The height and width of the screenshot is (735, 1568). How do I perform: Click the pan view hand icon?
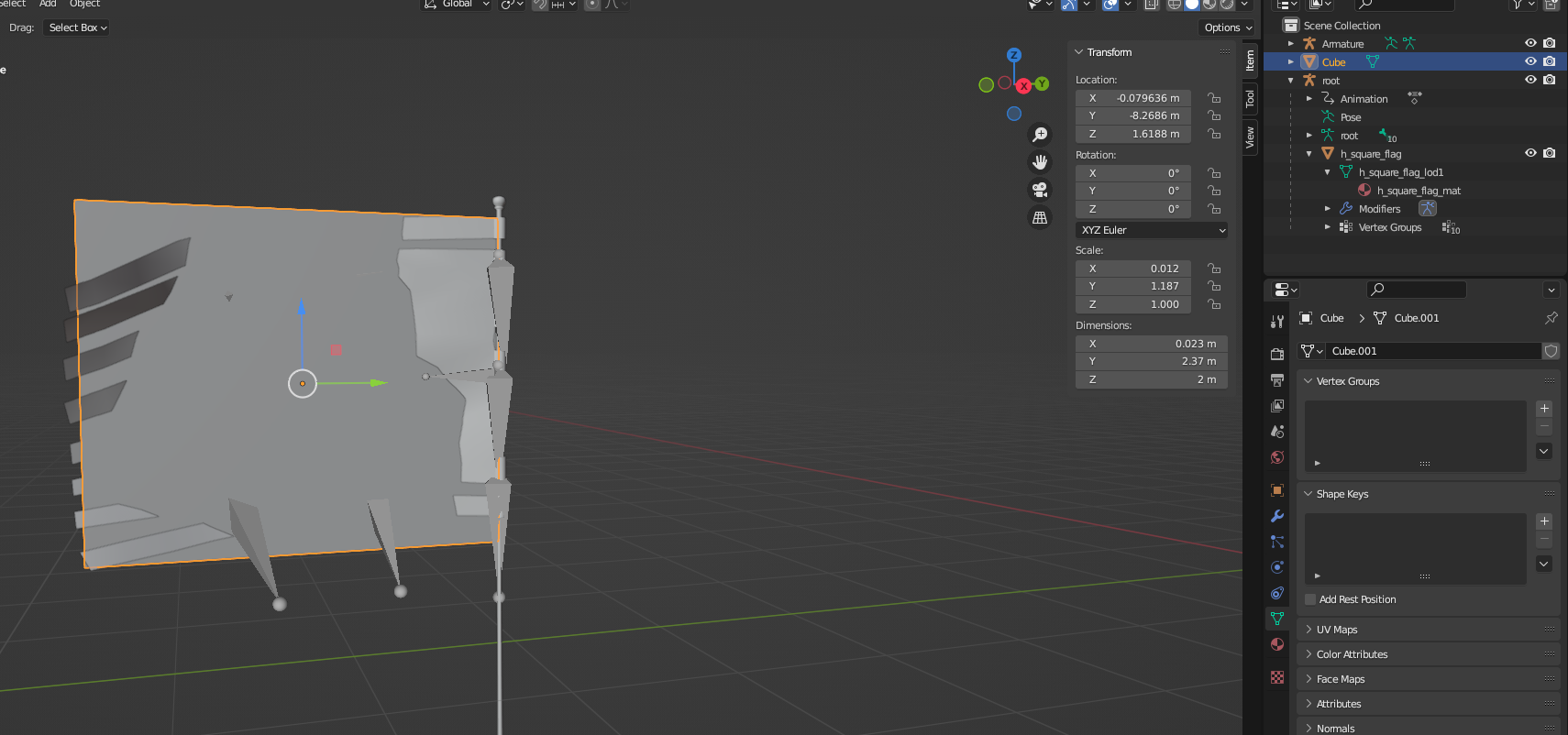point(1040,162)
